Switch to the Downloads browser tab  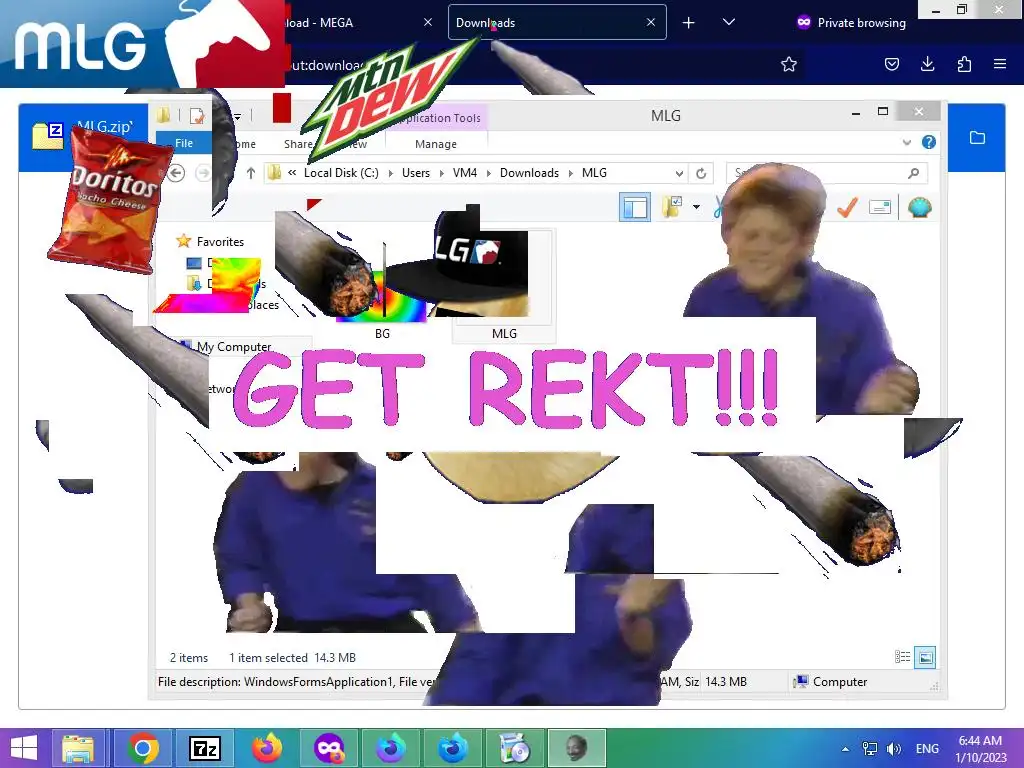click(557, 22)
